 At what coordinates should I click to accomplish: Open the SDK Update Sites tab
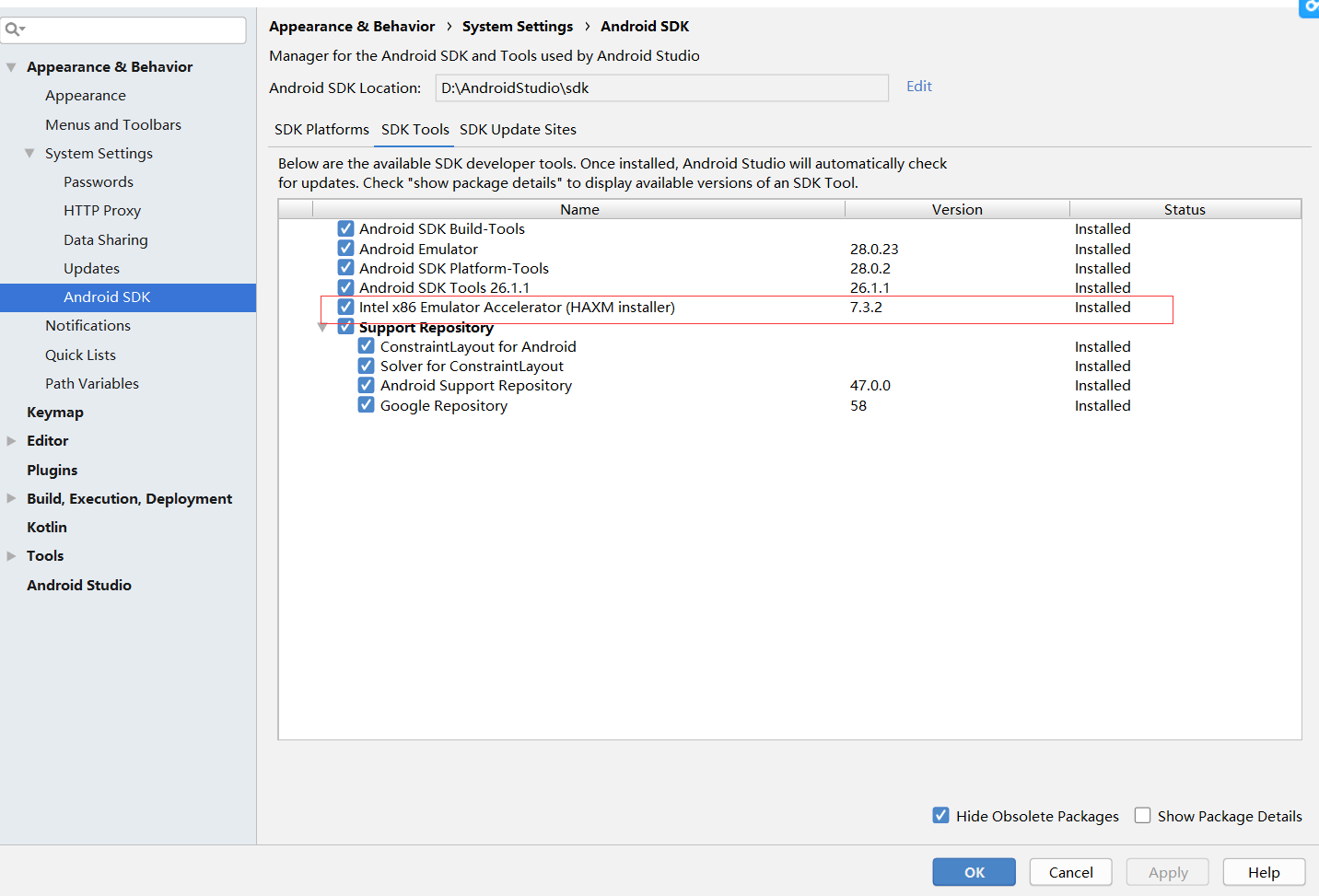(x=518, y=130)
